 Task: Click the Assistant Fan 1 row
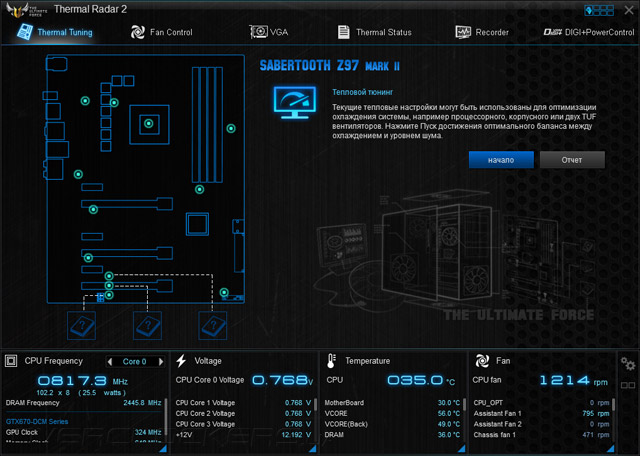tap(541, 414)
